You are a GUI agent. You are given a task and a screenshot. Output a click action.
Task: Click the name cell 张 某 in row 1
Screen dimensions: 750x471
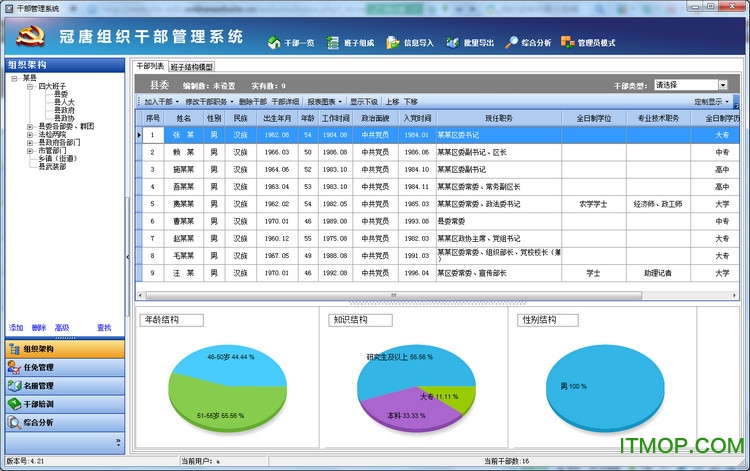click(x=184, y=135)
